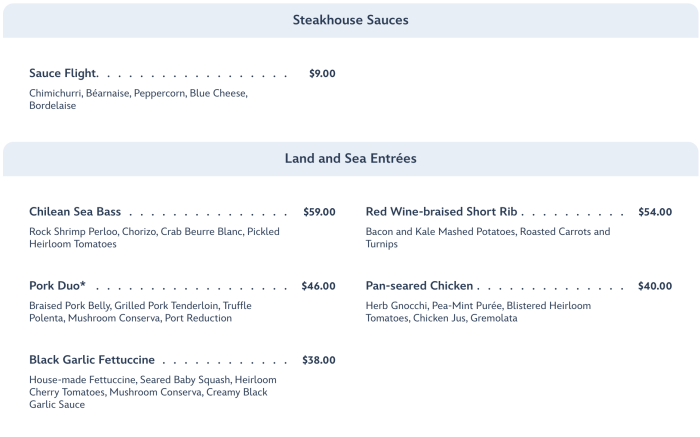The image size is (700, 437).
Task: Click the Chimichurri, Béarnaise sauce description
Action: pos(138,99)
